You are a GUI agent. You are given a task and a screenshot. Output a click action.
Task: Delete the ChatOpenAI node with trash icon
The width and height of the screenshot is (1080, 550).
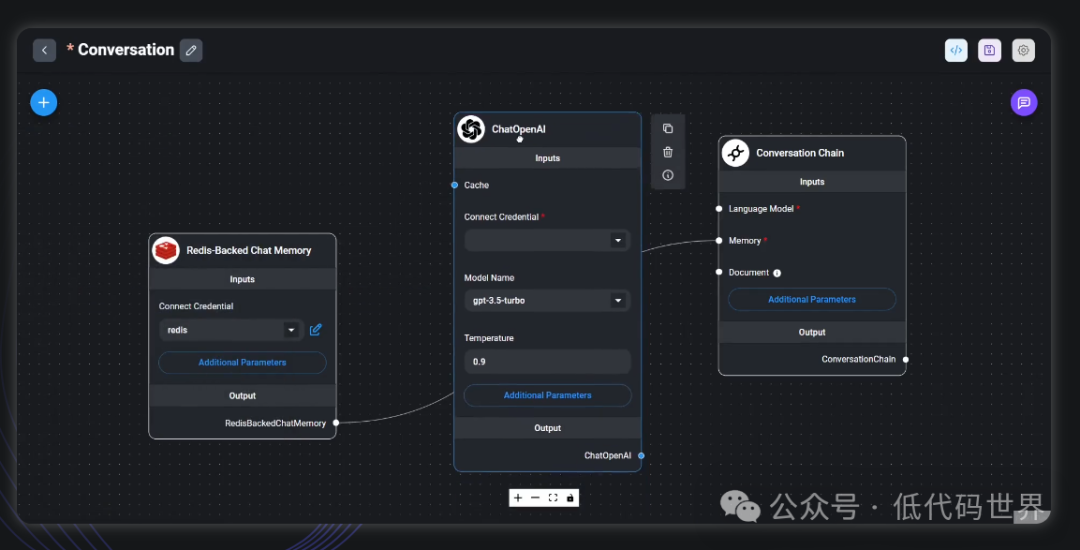667,152
